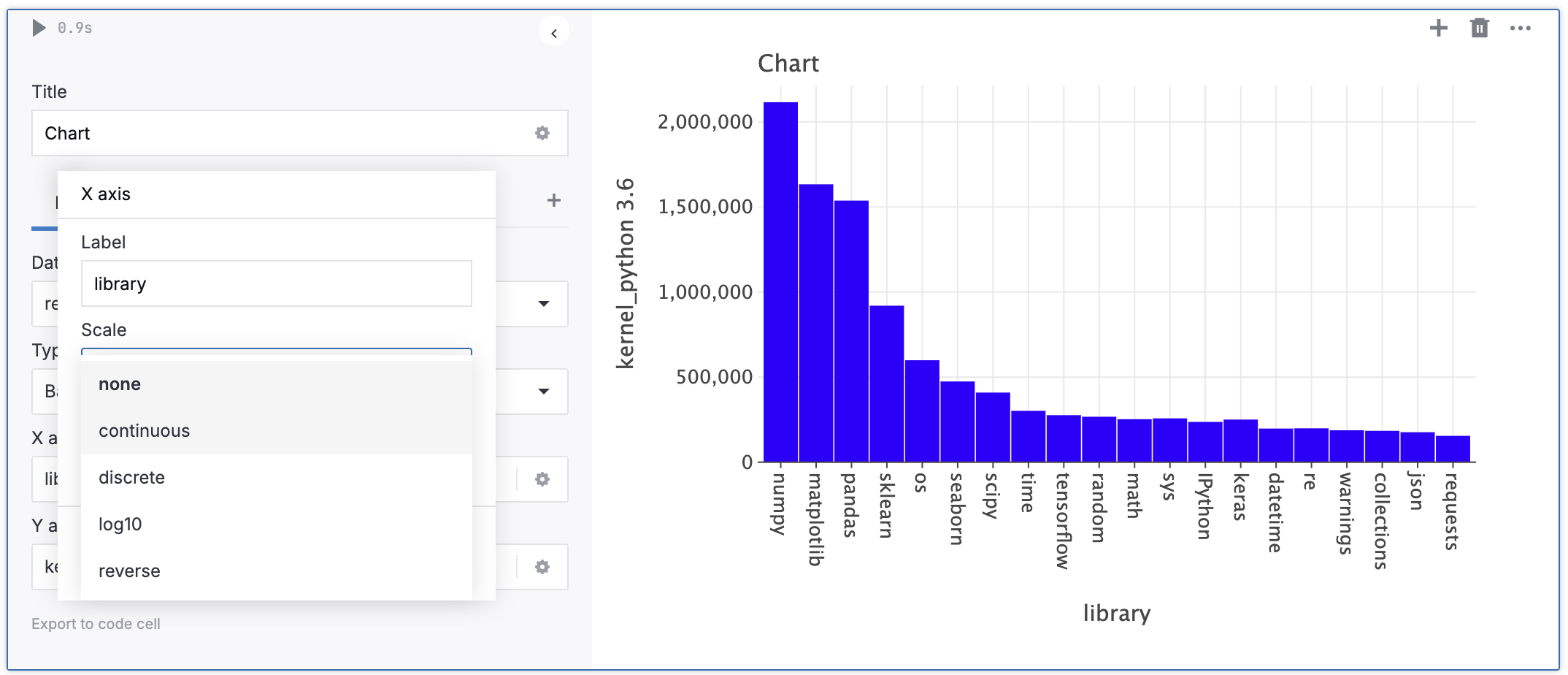
Task: Expand the chart Type dropdown arrow
Action: coord(543,392)
